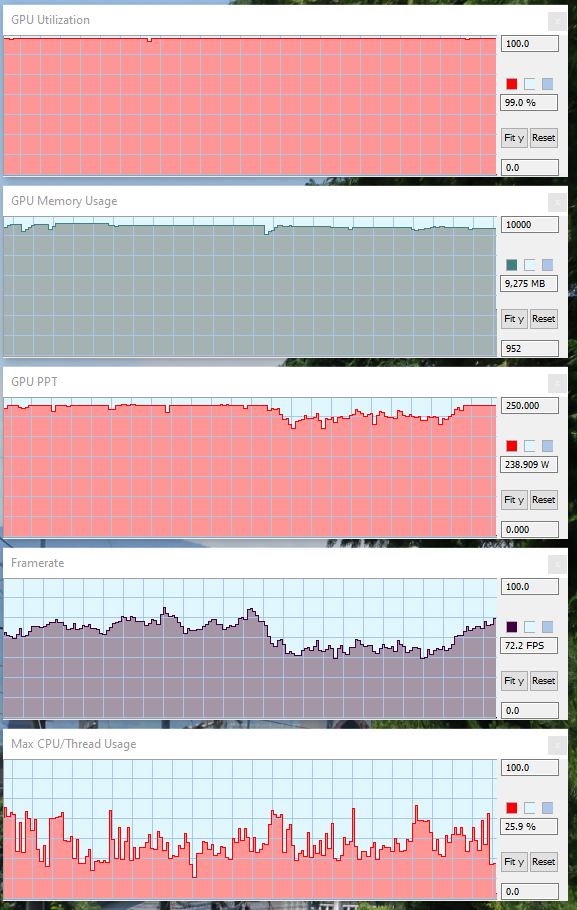Screen dimensions: 577x910
Task: Edit GPU Memory Usage min field 952
Action: [x=529, y=349]
